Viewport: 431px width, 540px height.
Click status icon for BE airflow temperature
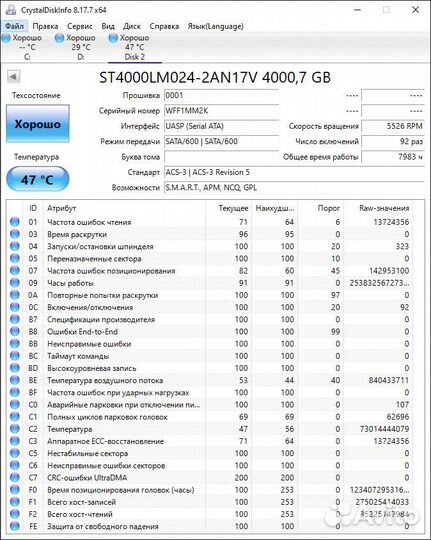click(x=14, y=380)
